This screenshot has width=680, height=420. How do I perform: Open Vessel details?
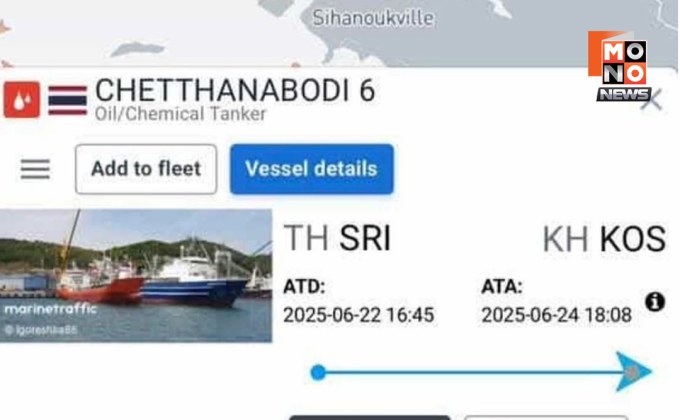(x=311, y=169)
